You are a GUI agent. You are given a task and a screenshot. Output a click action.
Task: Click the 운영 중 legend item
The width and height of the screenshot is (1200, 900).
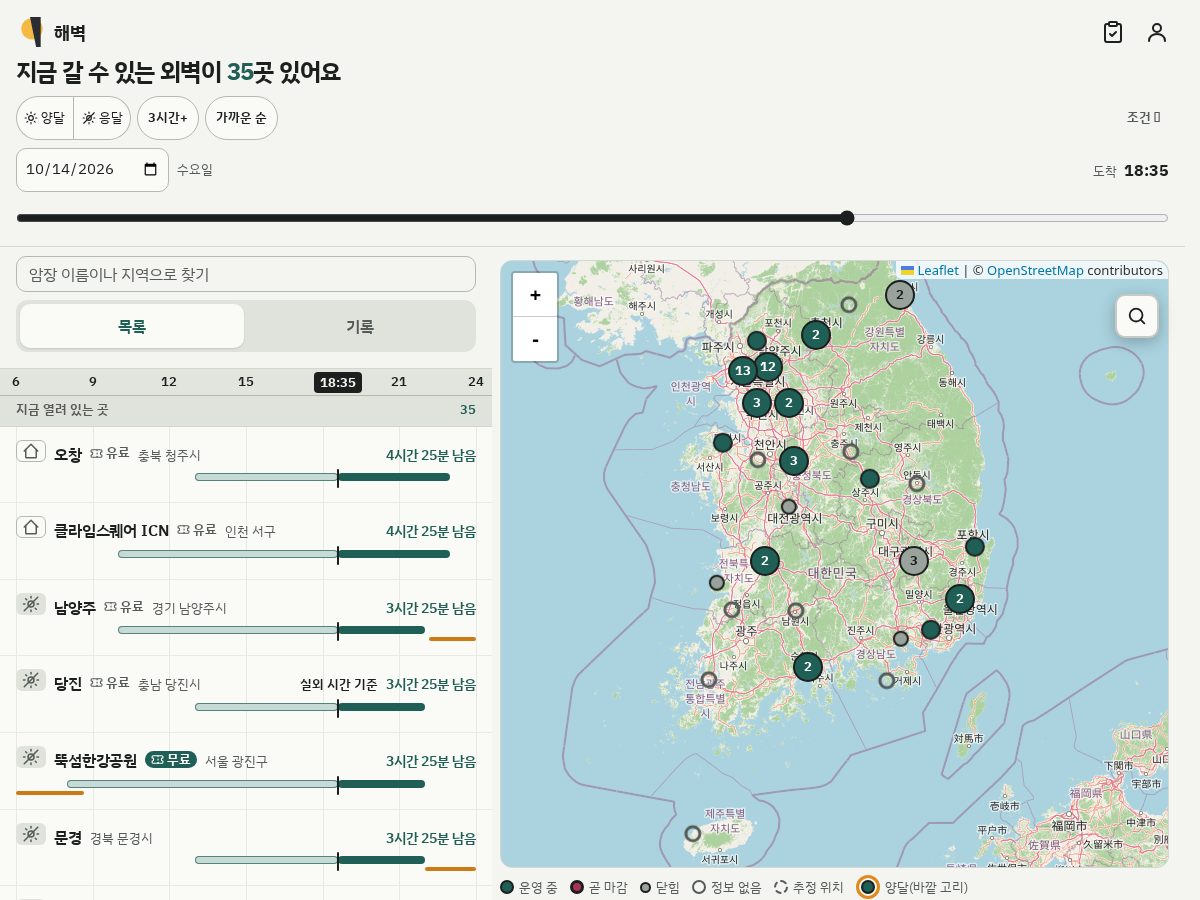point(529,887)
